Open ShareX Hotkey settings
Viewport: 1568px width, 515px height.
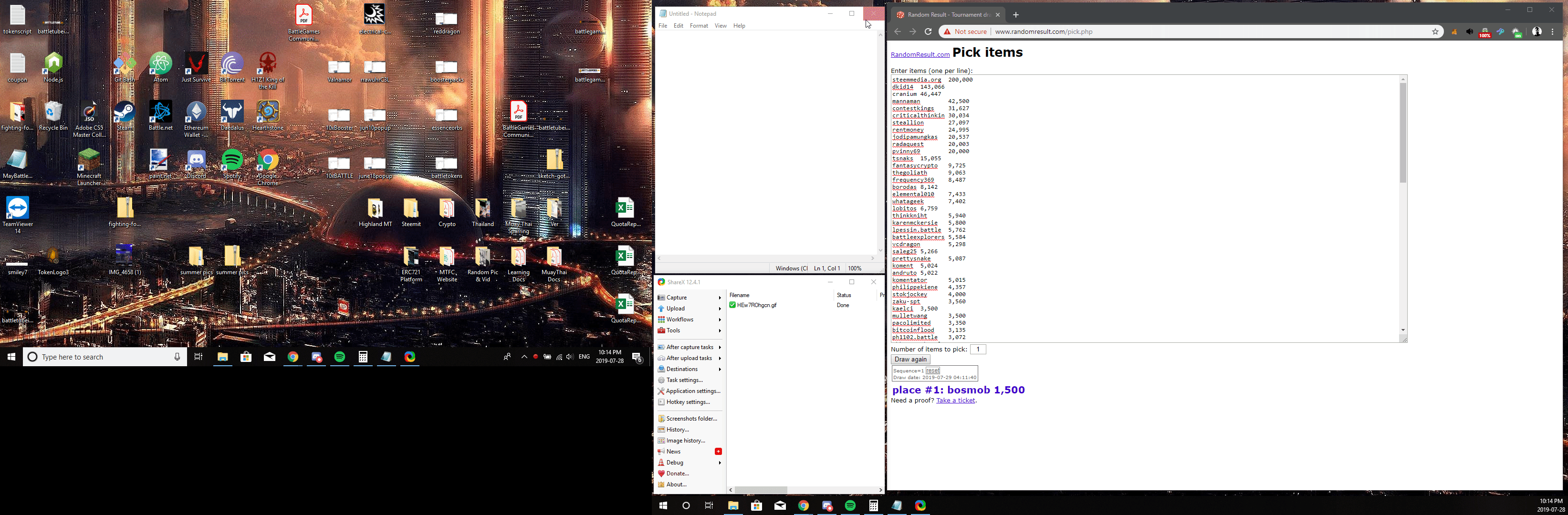(x=688, y=402)
